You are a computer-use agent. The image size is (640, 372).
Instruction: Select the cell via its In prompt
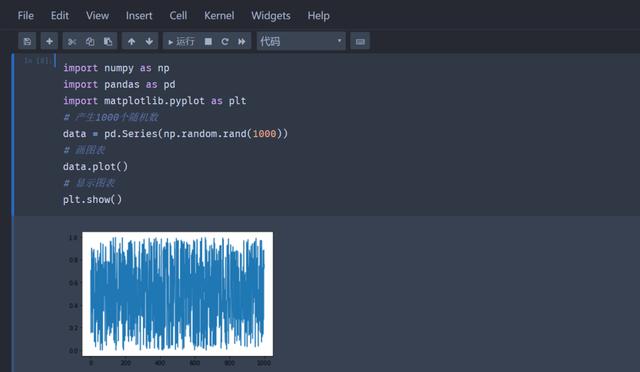(x=36, y=60)
